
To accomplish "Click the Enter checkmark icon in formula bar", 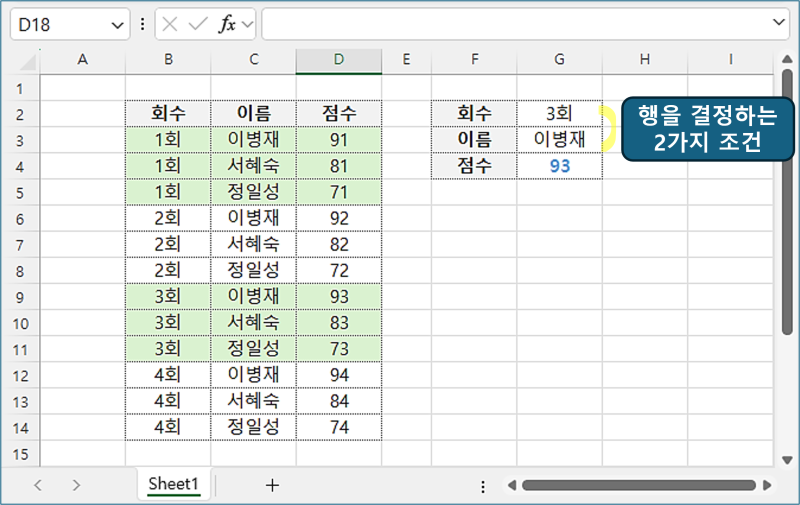I will pos(199,24).
